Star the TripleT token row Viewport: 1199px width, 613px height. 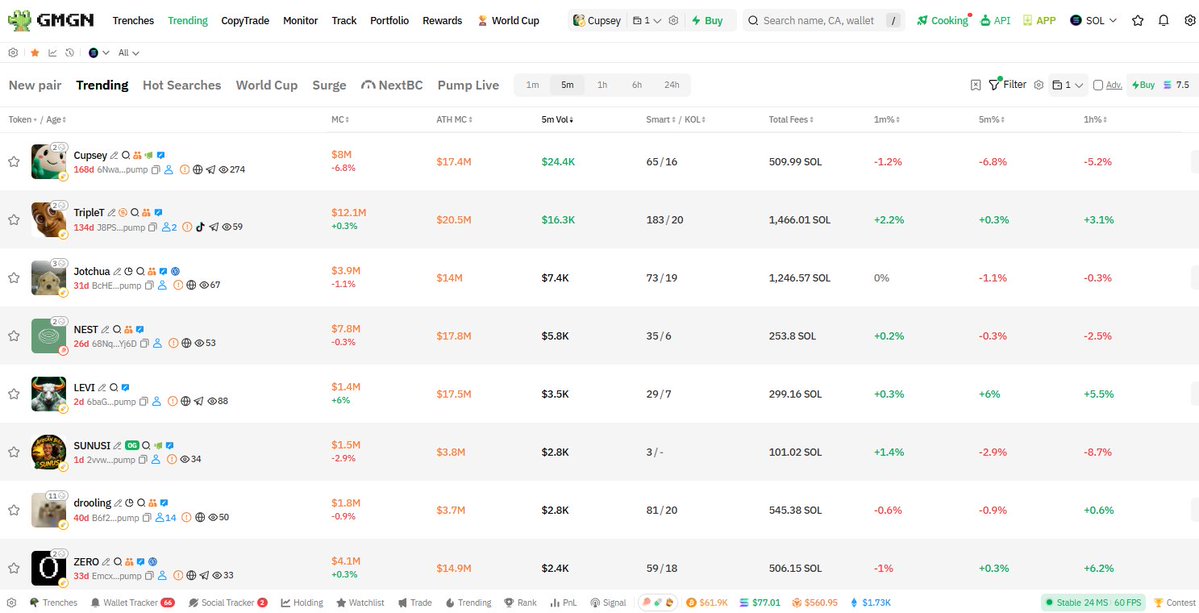click(13, 219)
